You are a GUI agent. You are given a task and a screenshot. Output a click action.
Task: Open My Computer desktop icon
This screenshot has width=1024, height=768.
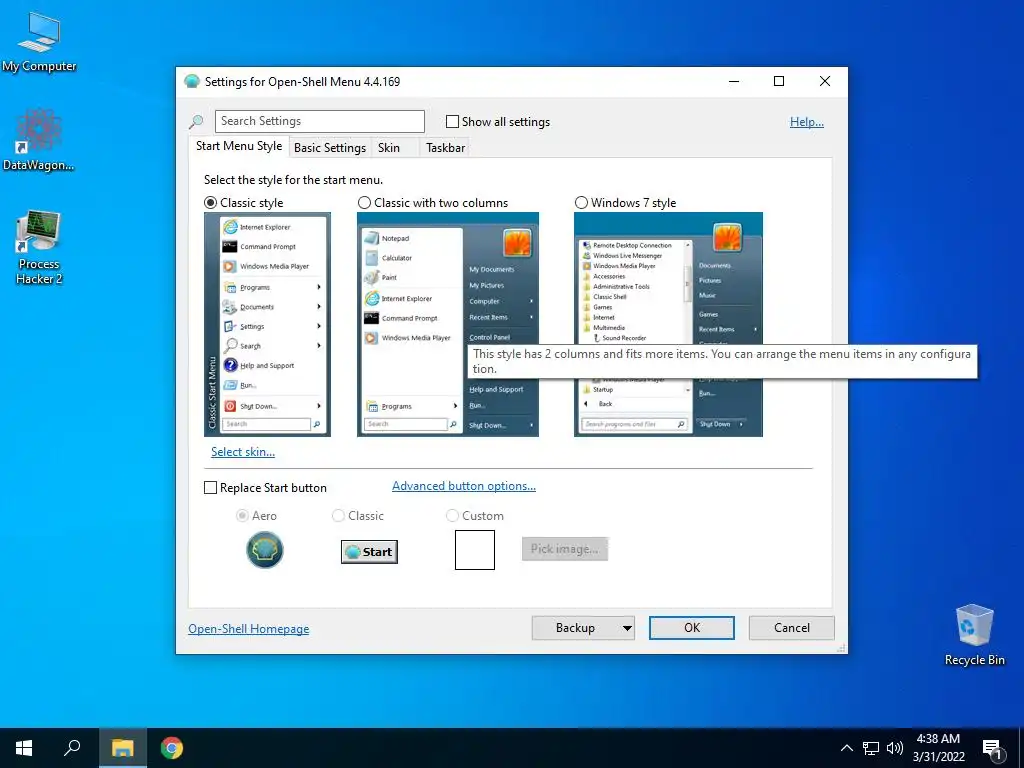coord(39,42)
